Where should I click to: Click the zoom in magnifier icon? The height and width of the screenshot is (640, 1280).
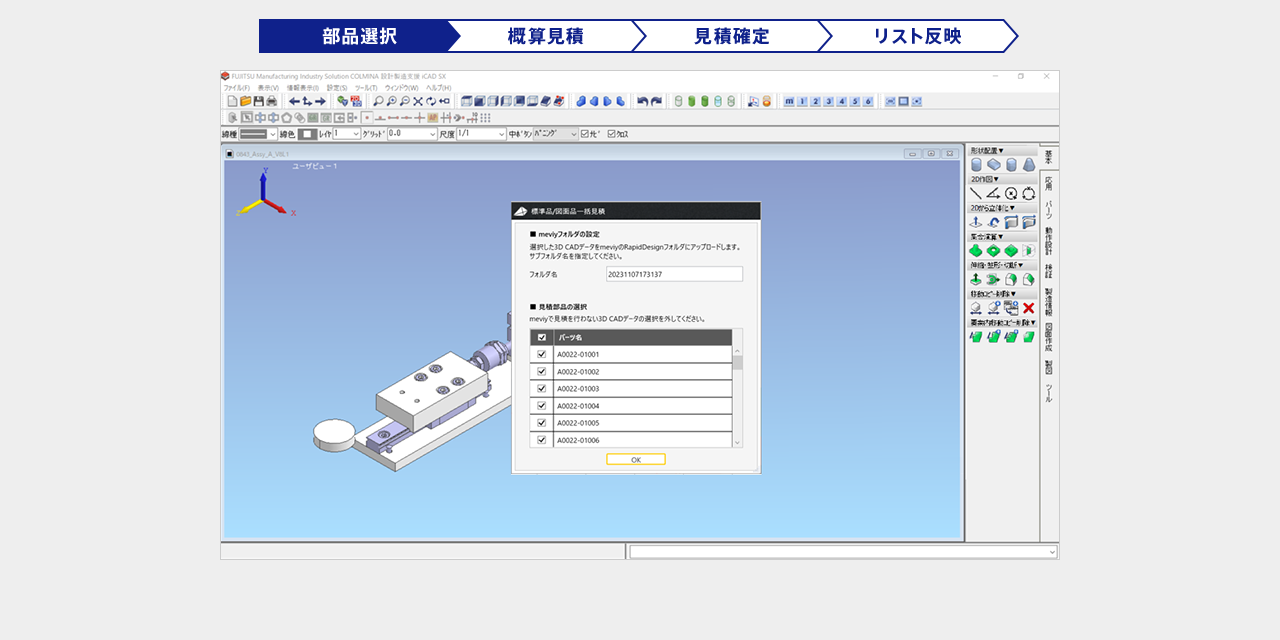pos(391,101)
